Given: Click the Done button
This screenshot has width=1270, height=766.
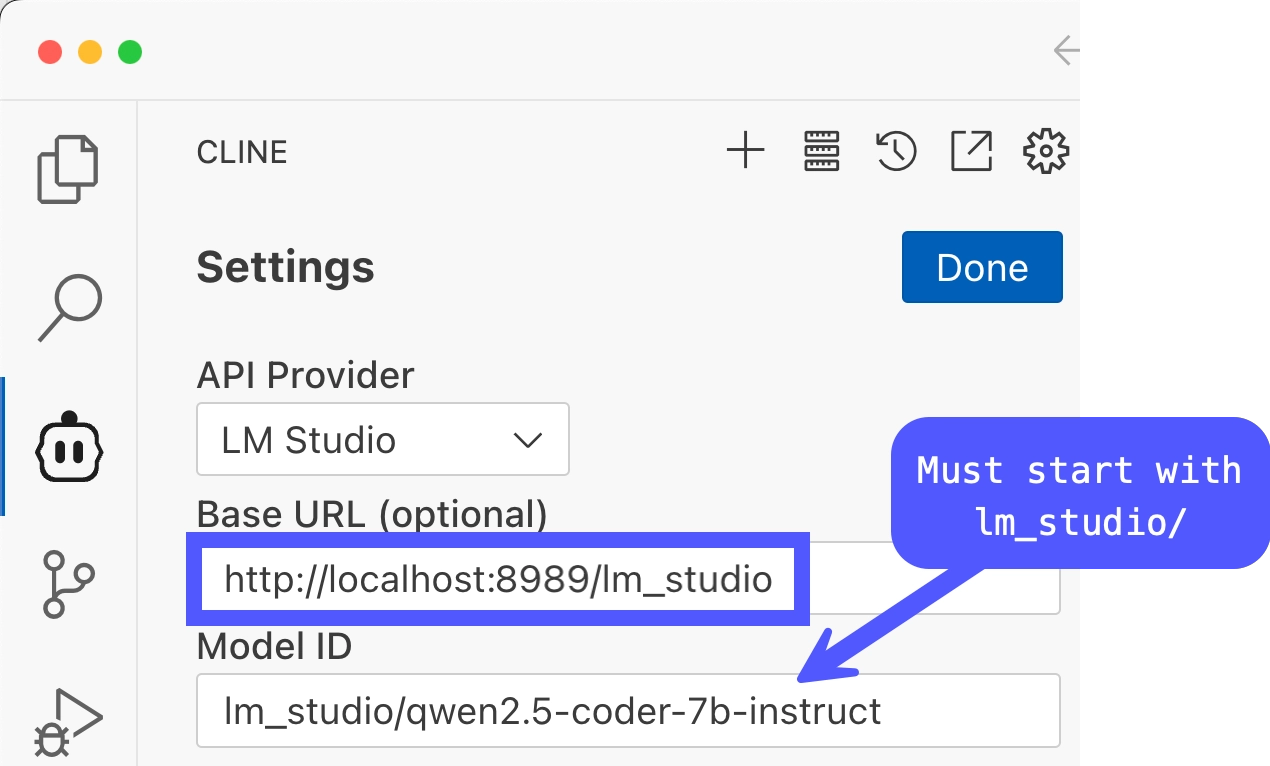Looking at the screenshot, I should [x=982, y=267].
